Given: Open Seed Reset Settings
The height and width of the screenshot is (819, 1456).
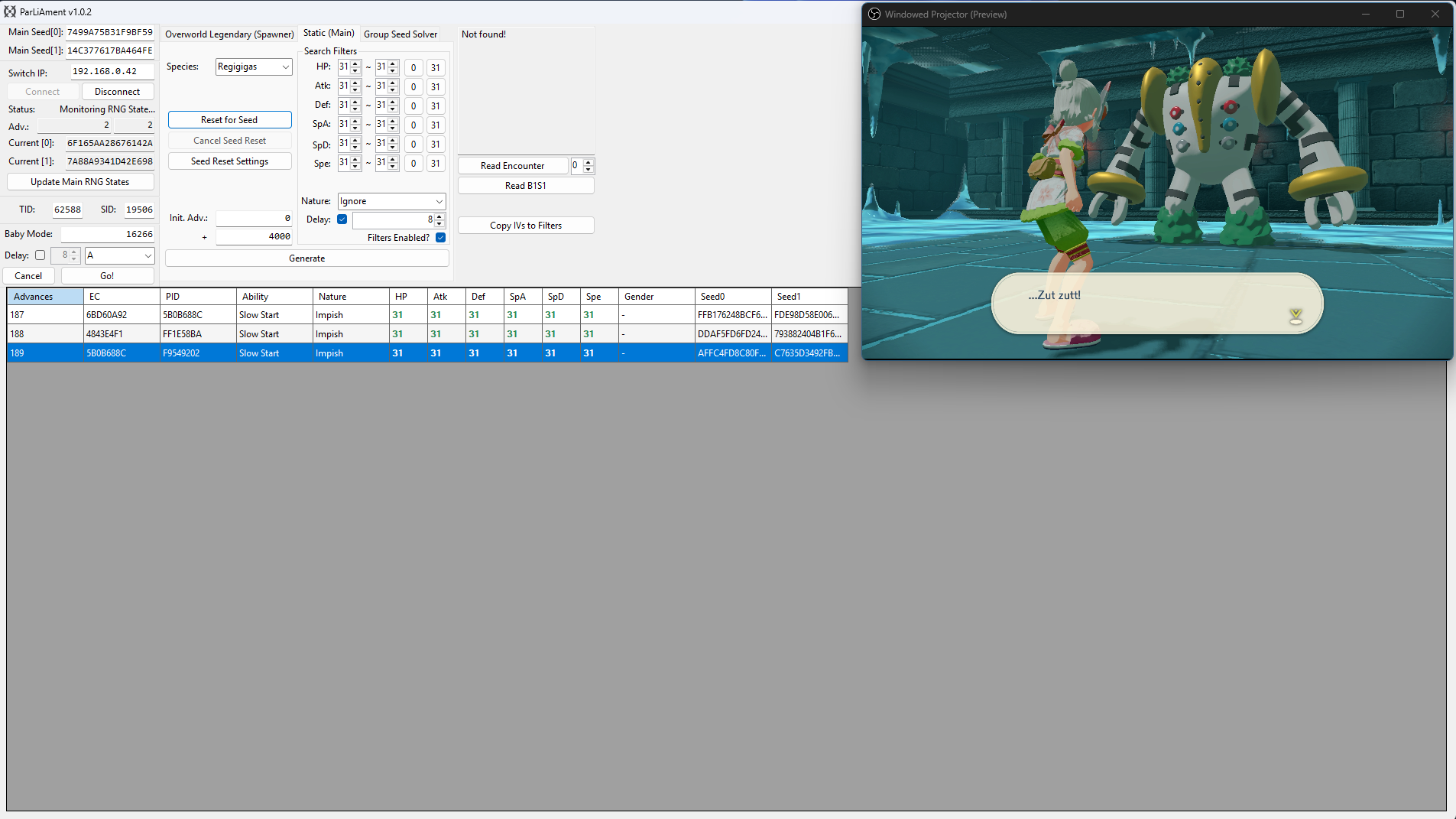Looking at the screenshot, I should [229, 161].
